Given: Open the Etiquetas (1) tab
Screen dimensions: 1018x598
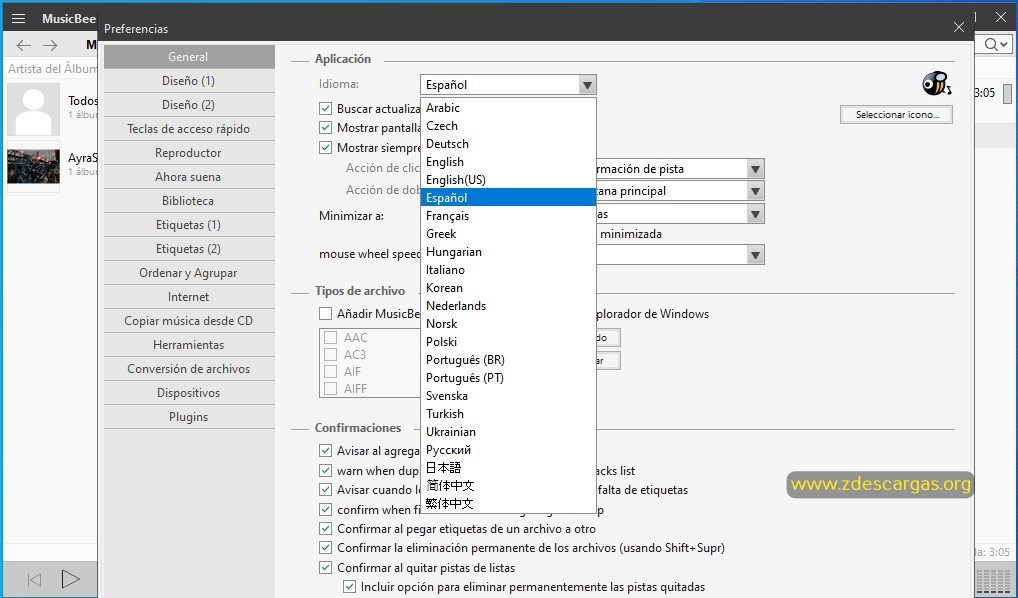Looking at the screenshot, I should tap(189, 225).
